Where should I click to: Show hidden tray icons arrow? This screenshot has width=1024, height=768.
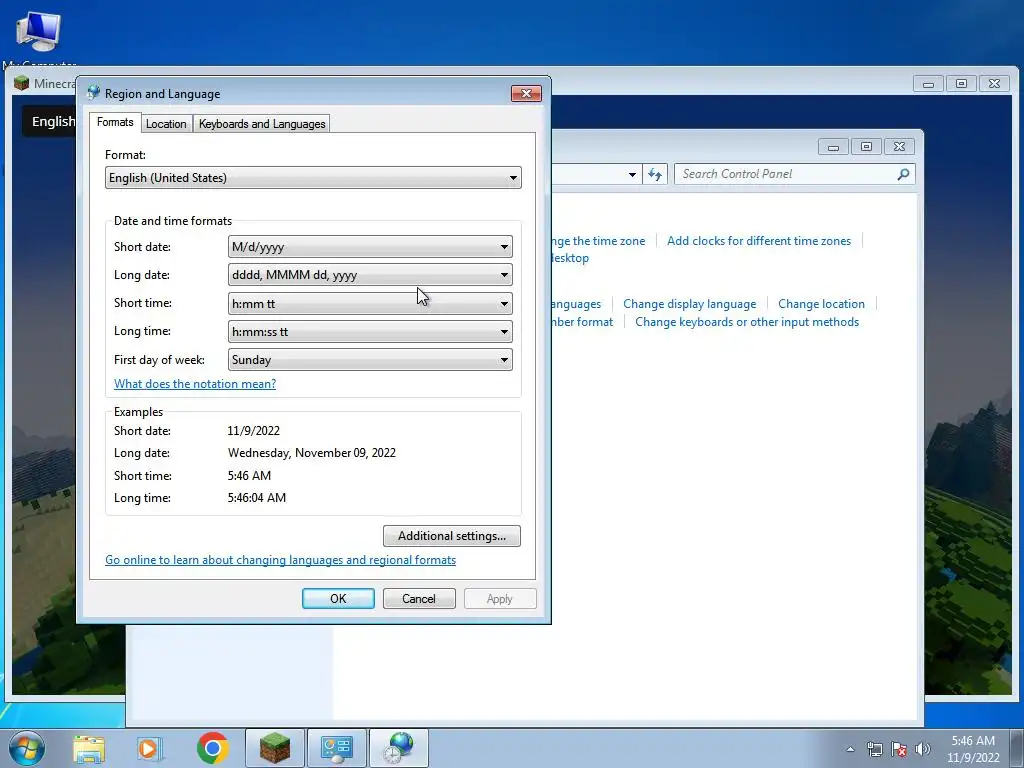click(x=850, y=749)
